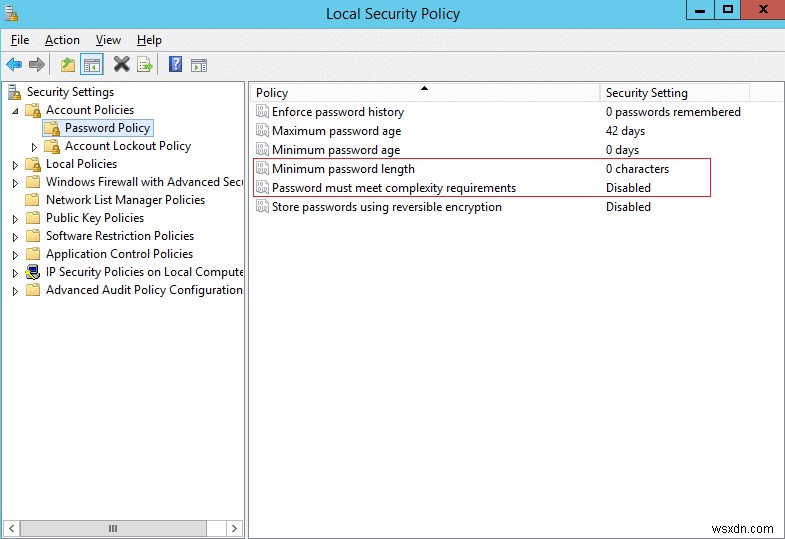Viewport: 785px width, 539px height.
Task: Click the '42 days' setting value
Action: click(625, 131)
